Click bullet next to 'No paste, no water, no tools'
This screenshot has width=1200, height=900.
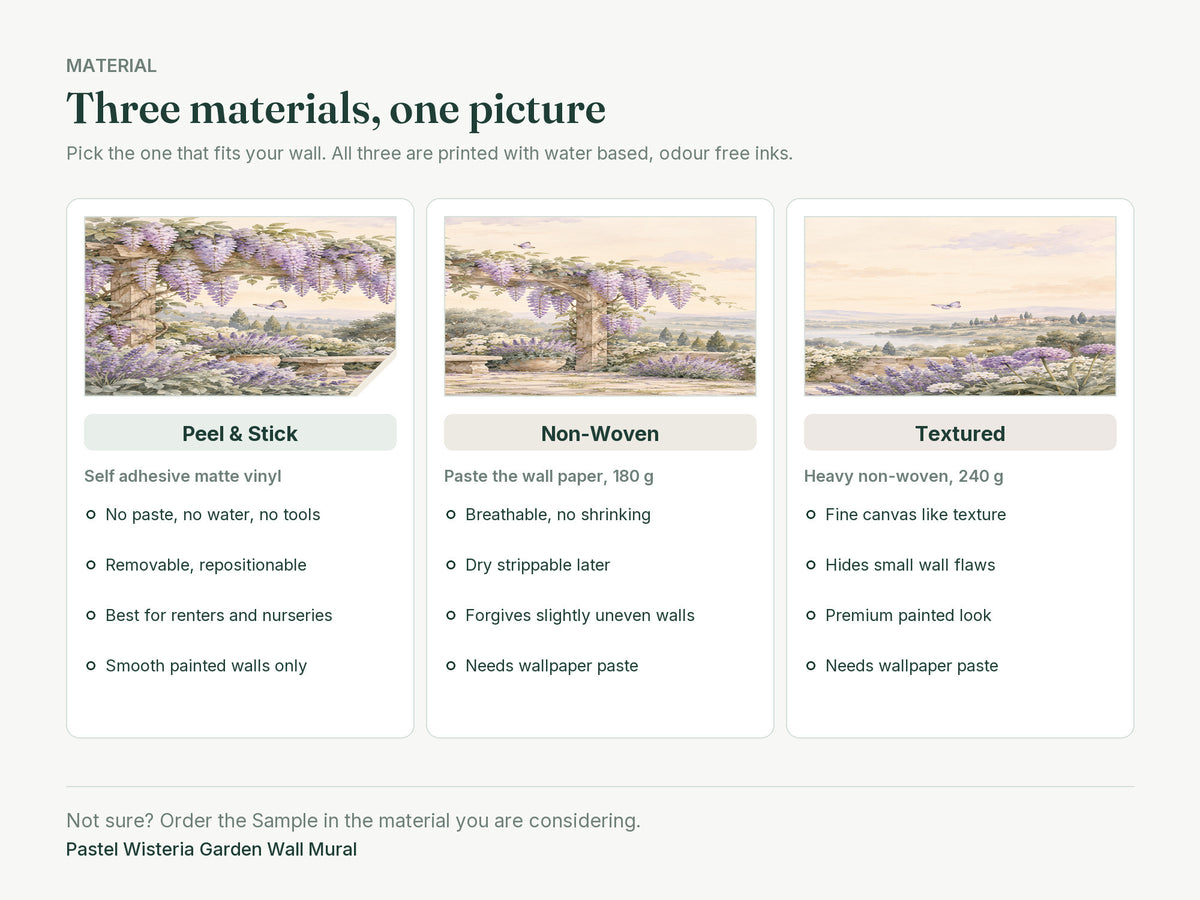[x=91, y=514]
